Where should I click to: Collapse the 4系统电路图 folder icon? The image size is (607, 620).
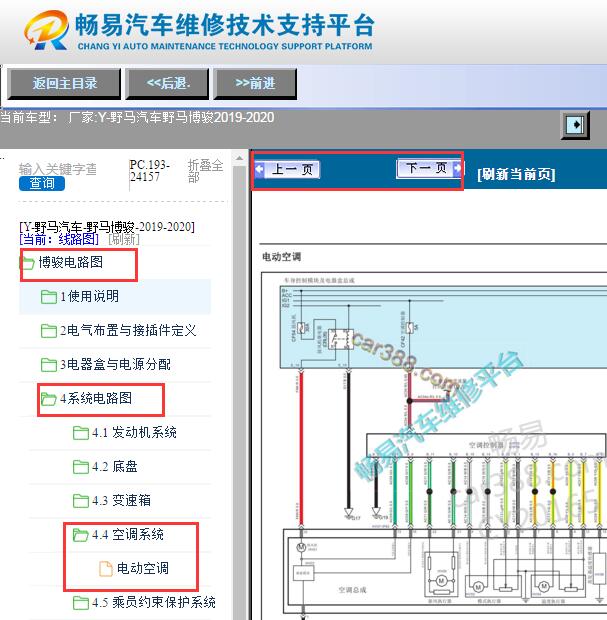(49, 399)
